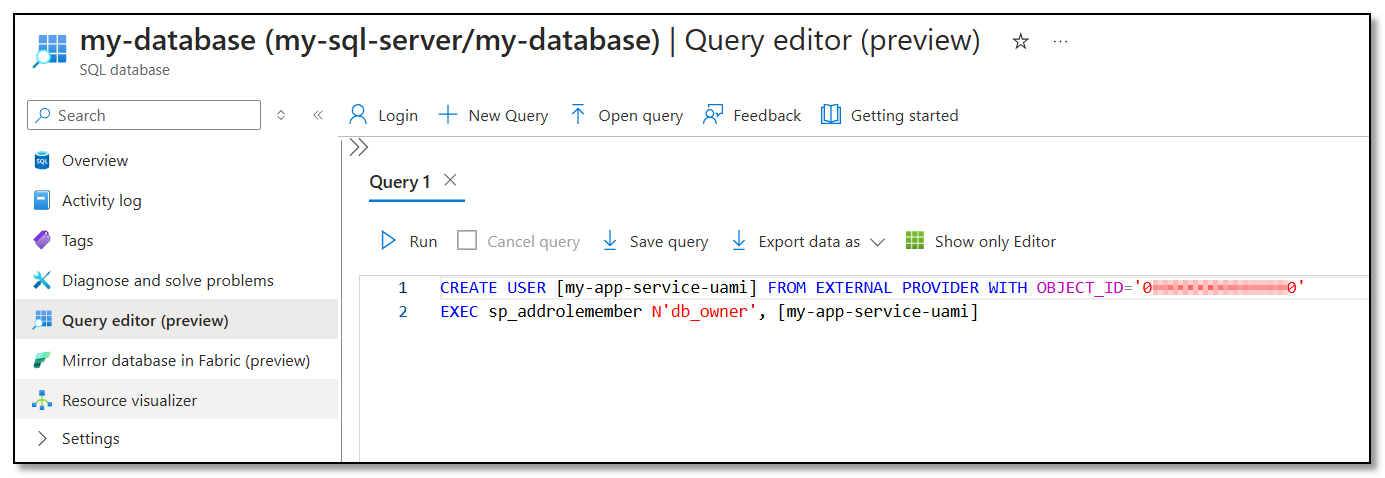
Task: Click the magnifier icon in sidebar search
Action: (x=43, y=115)
